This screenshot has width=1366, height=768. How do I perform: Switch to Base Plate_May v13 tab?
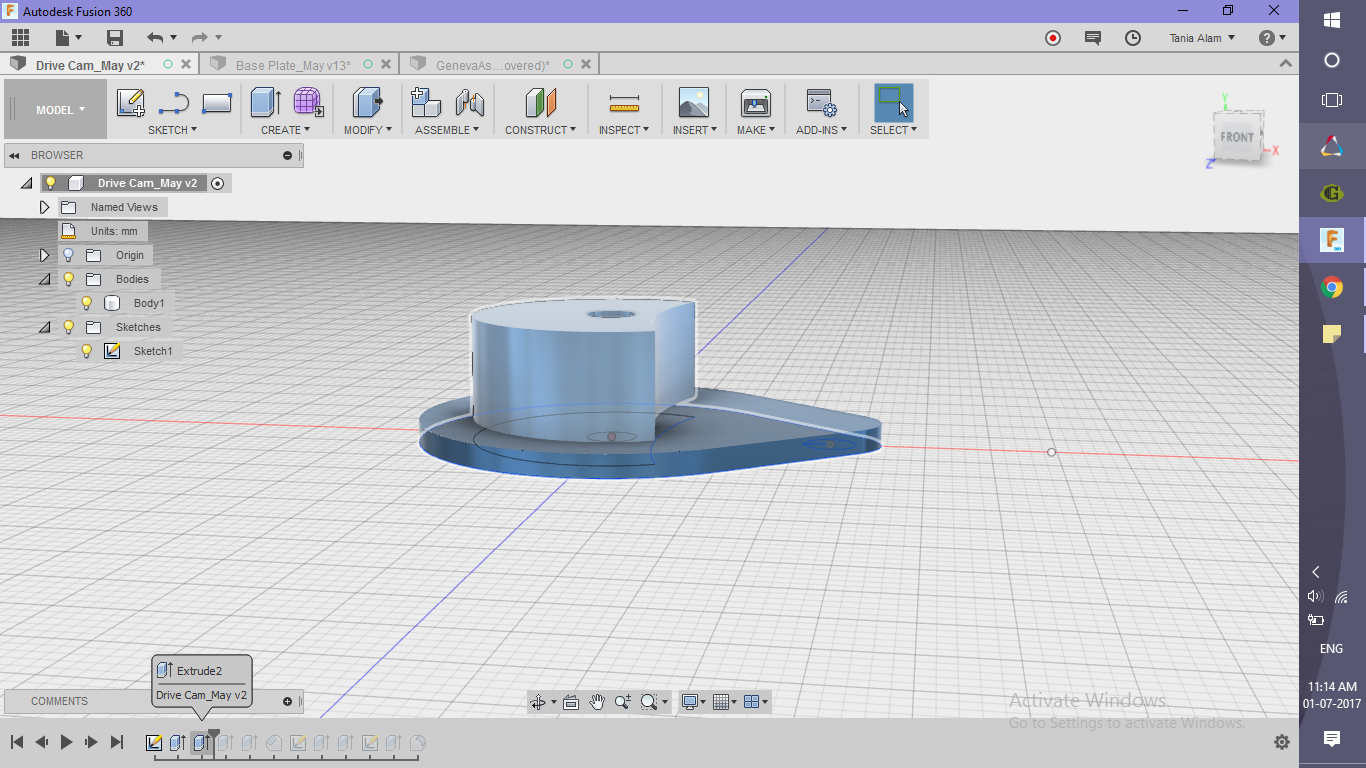coord(293,65)
